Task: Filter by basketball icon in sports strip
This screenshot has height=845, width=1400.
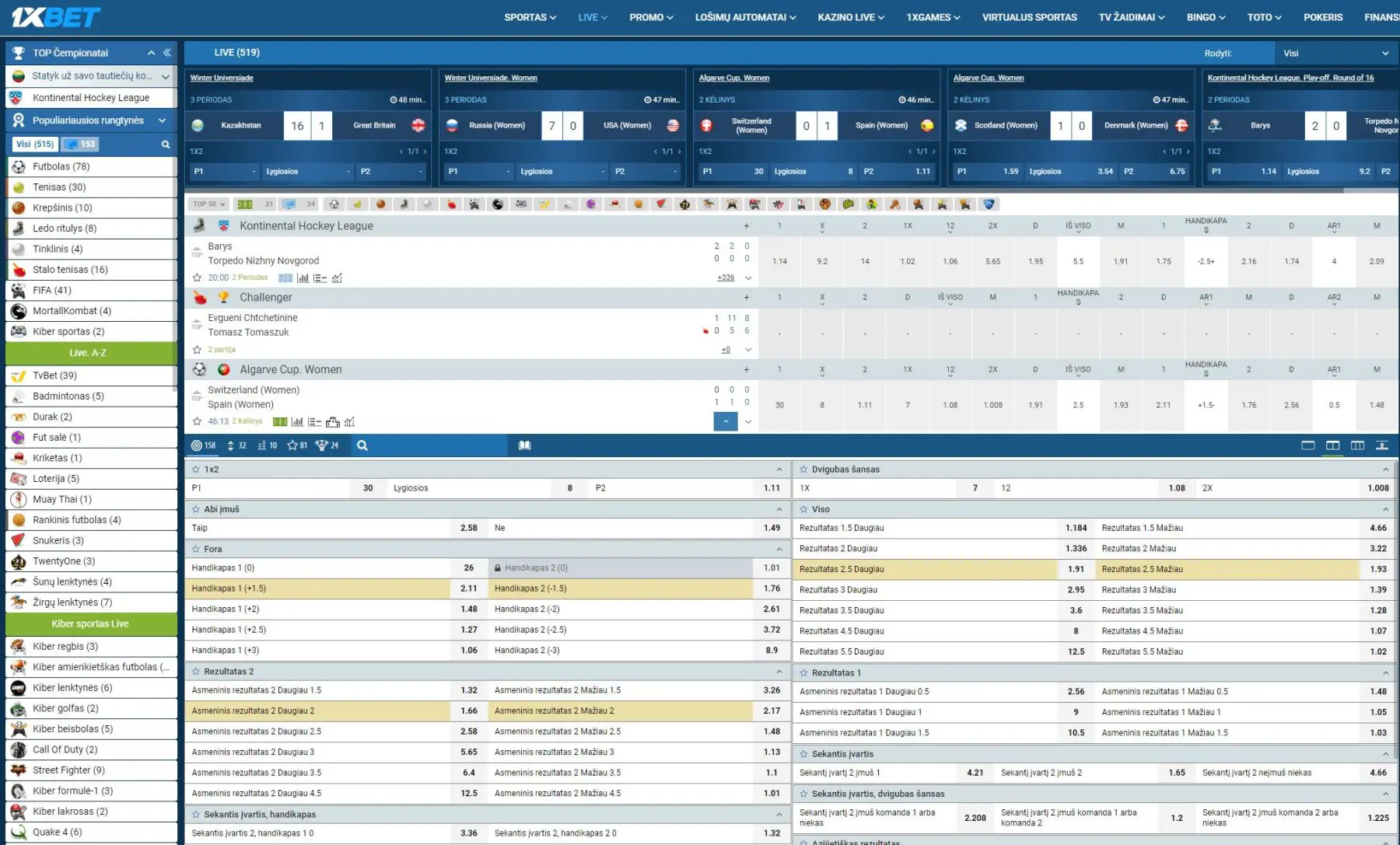Action: [x=380, y=204]
